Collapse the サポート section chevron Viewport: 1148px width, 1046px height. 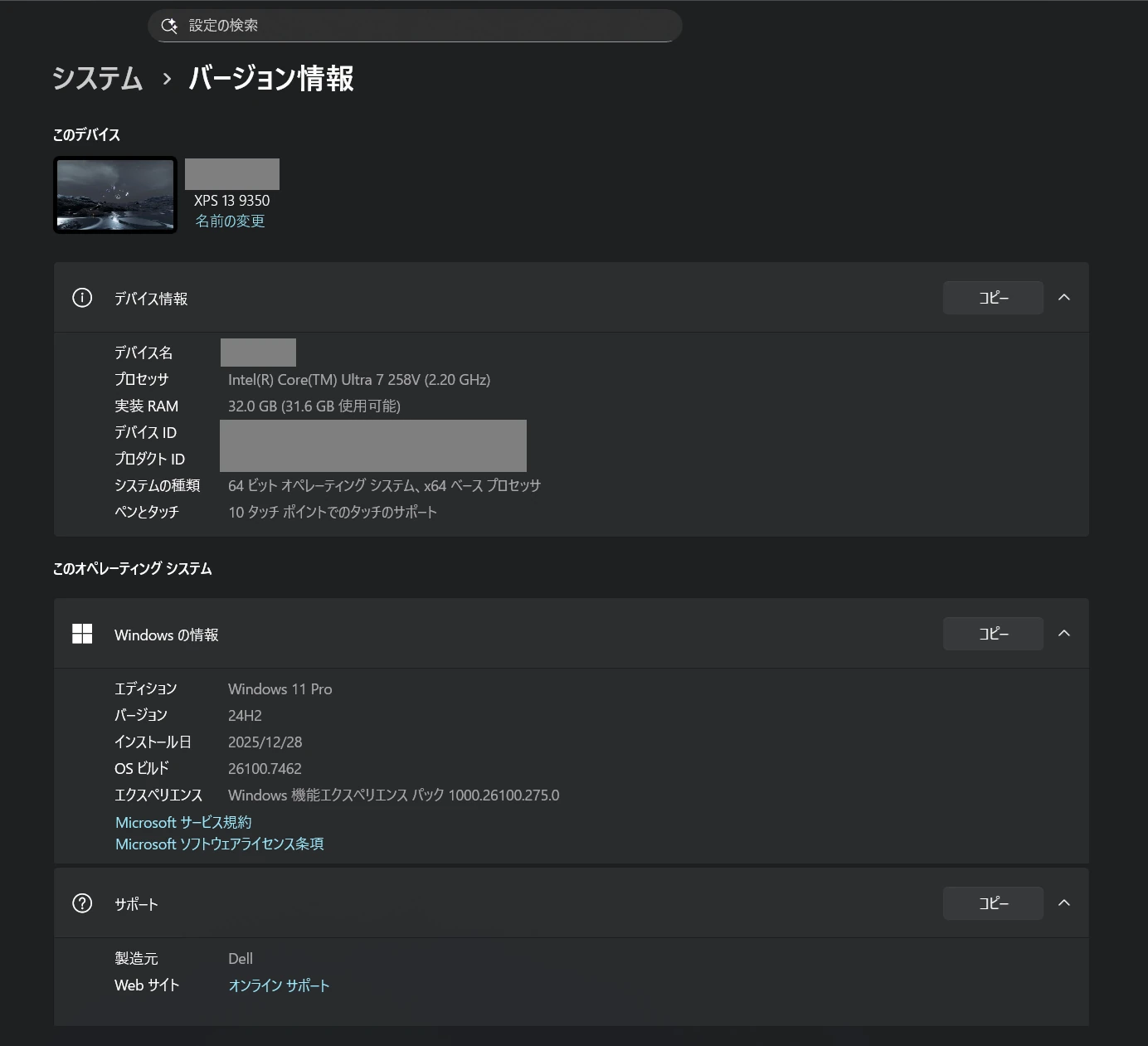(1064, 903)
